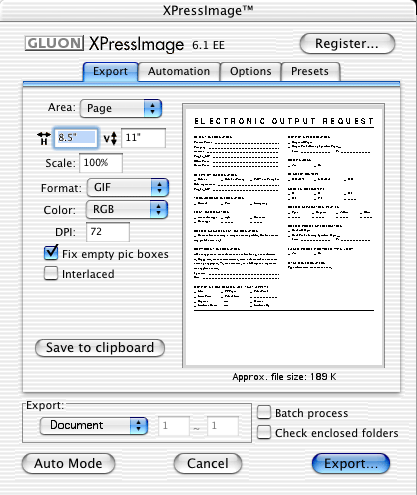
Task: Enable the Interlaced checkbox
Action: click(51, 273)
